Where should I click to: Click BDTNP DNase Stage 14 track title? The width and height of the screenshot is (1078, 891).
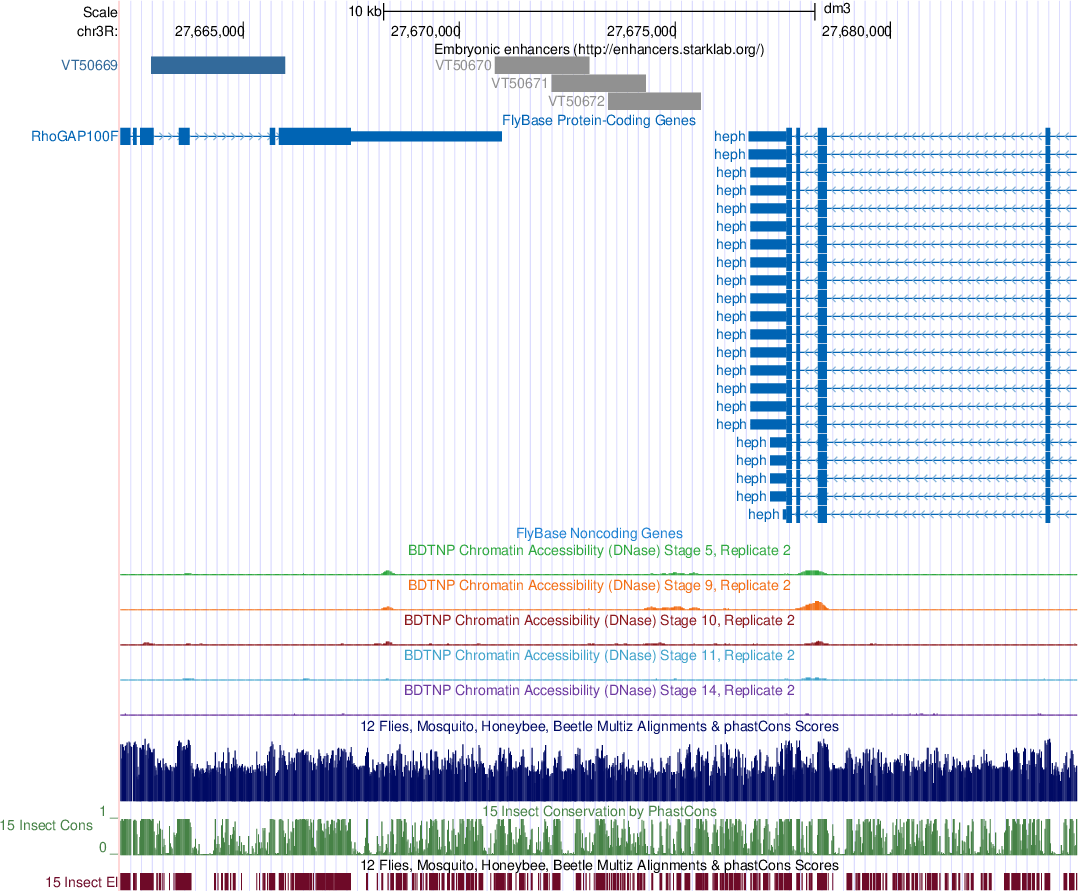(599, 690)
